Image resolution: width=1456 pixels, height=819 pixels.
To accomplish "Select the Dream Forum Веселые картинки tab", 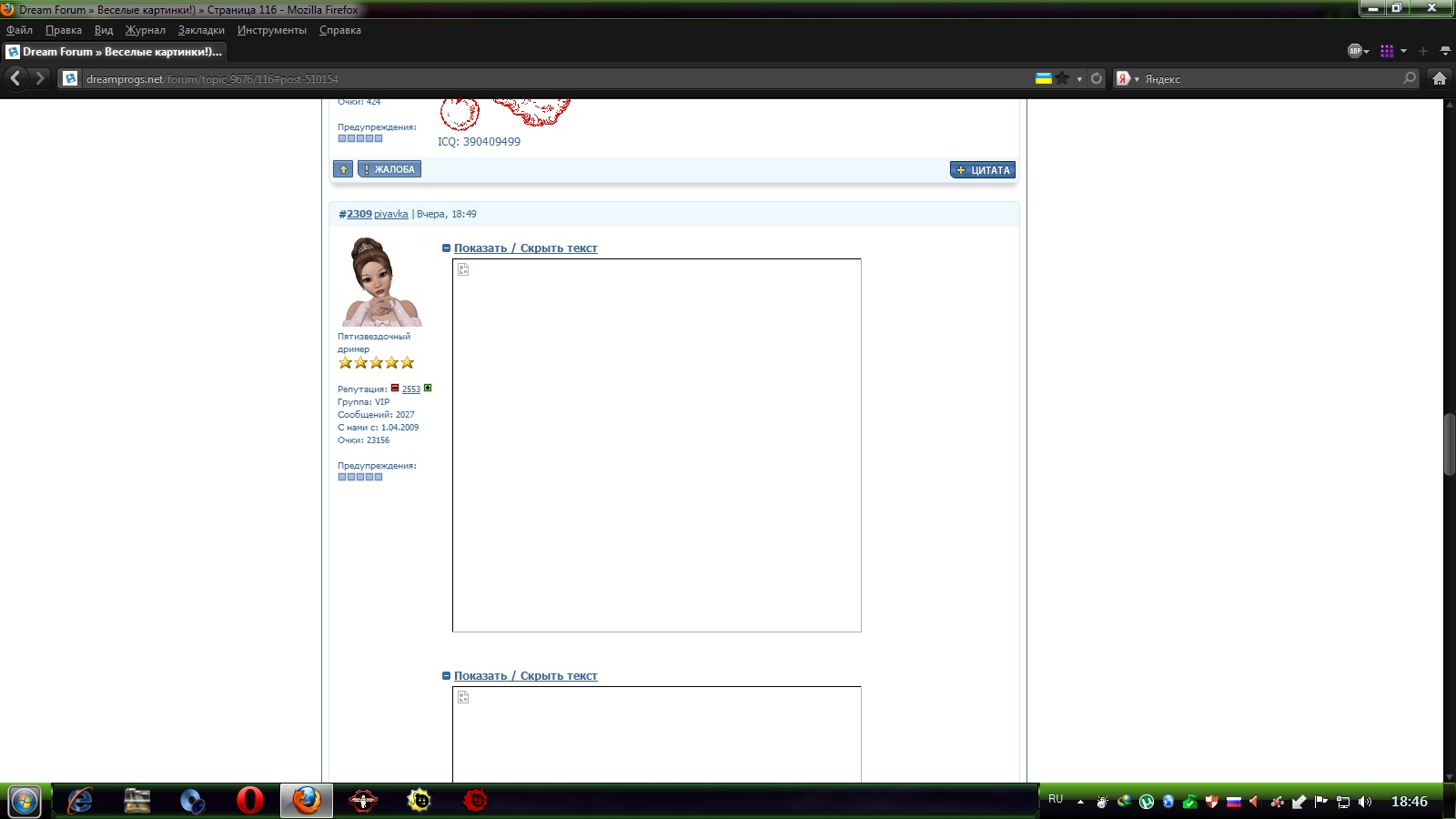I will coord(116,52).
